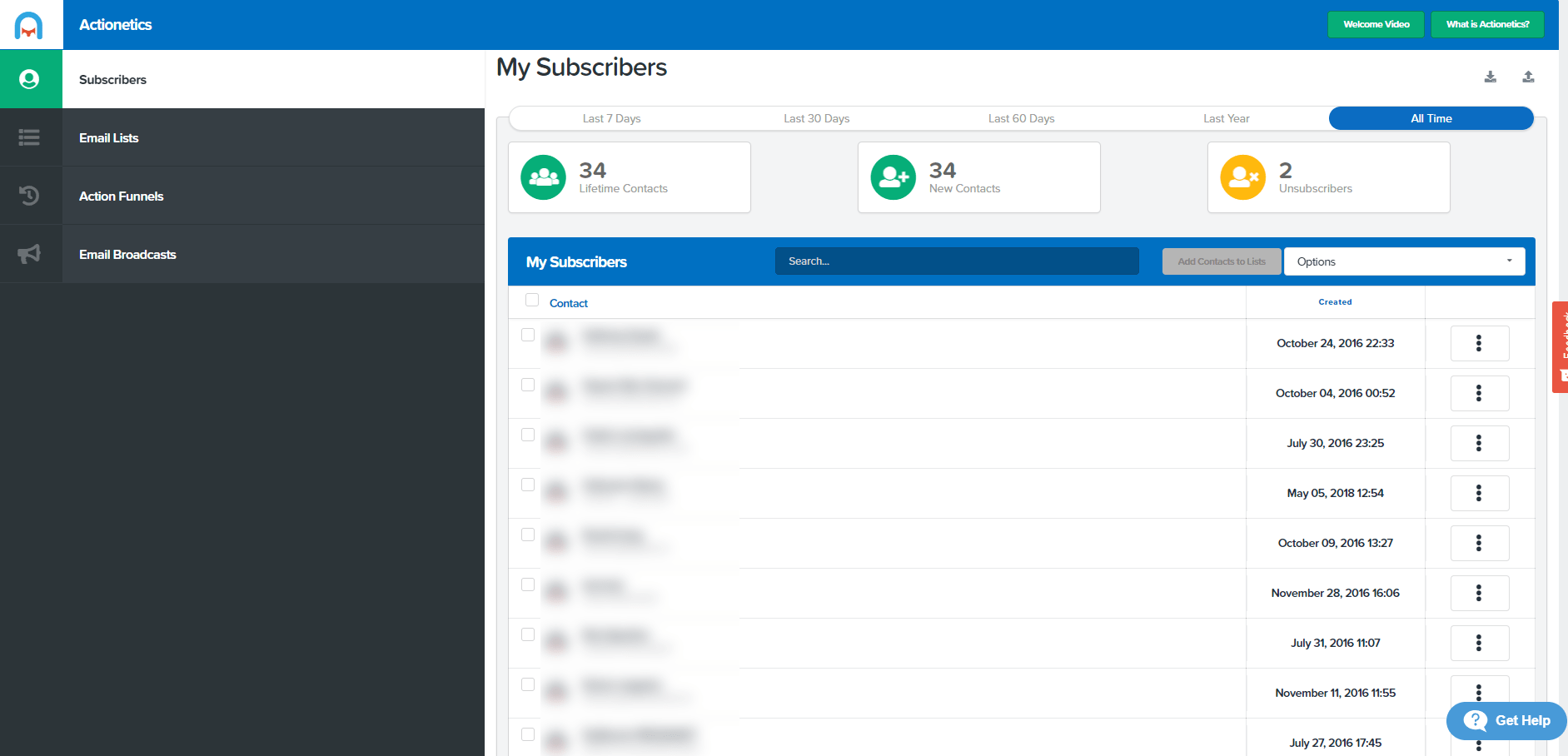
Task: Switch to the Last 60 Days tab
Action: click(x=1021, y=118)
